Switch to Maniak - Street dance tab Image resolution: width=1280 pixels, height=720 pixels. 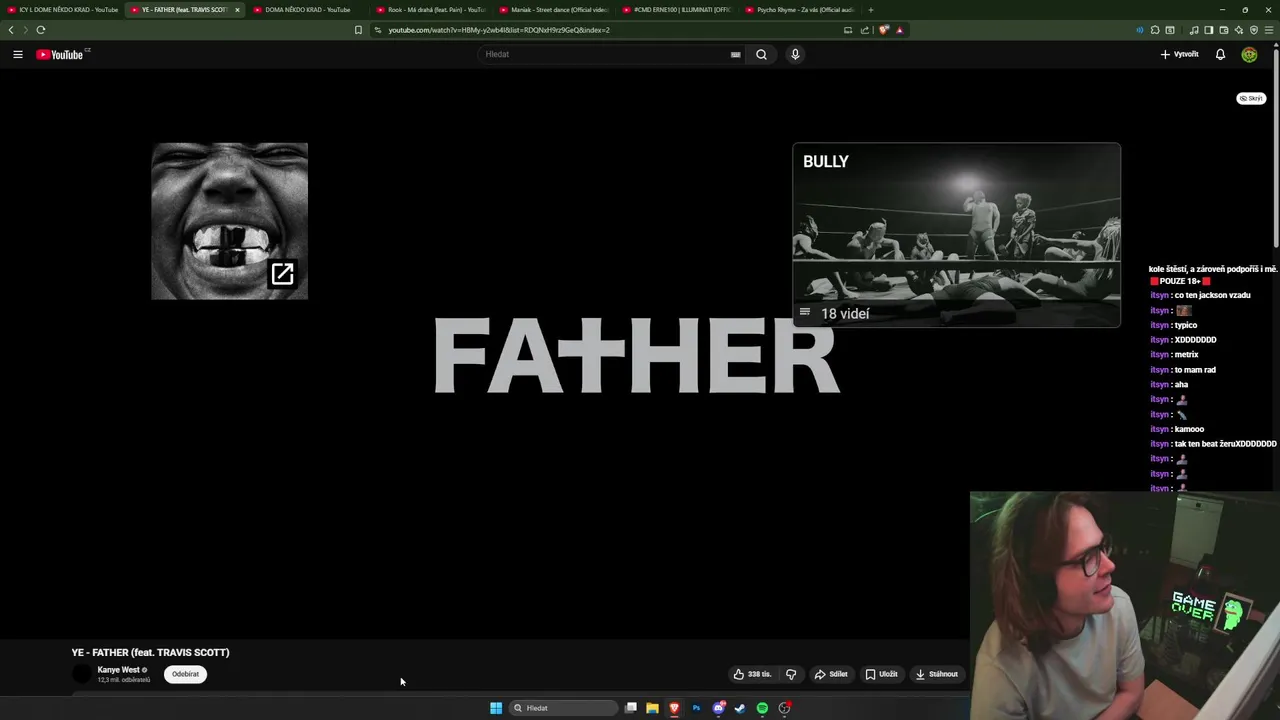[555, 10]
